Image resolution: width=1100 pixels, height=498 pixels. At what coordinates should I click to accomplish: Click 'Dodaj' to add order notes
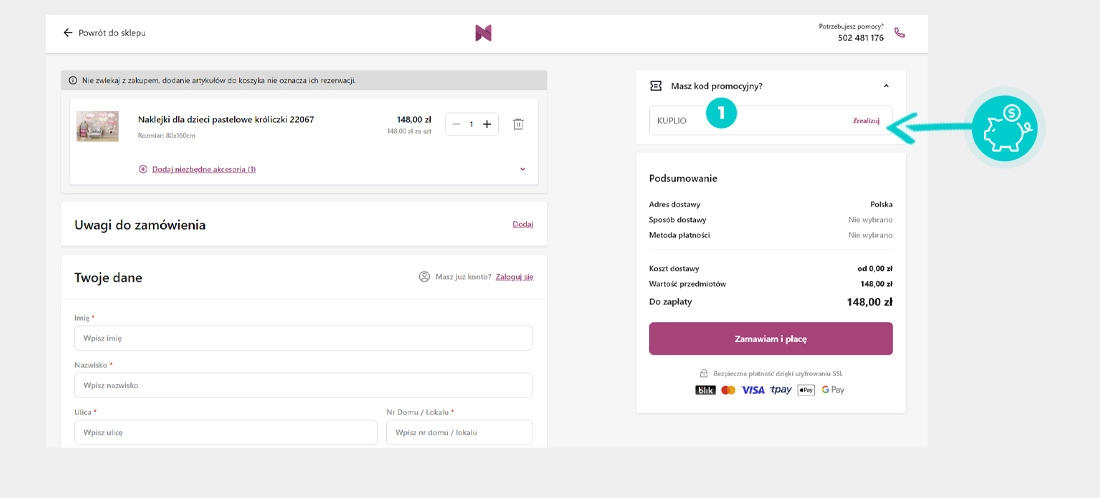tap(522, 224)
